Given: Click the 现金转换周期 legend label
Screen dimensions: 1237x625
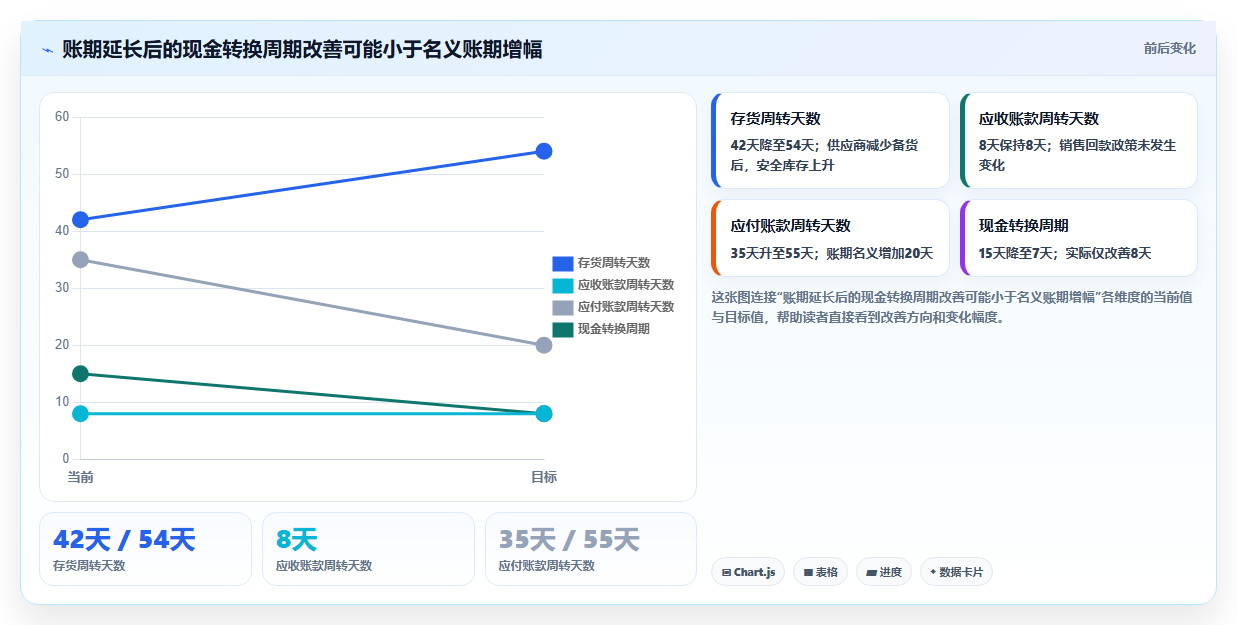Looking at the screenshot, I should 614,329.
